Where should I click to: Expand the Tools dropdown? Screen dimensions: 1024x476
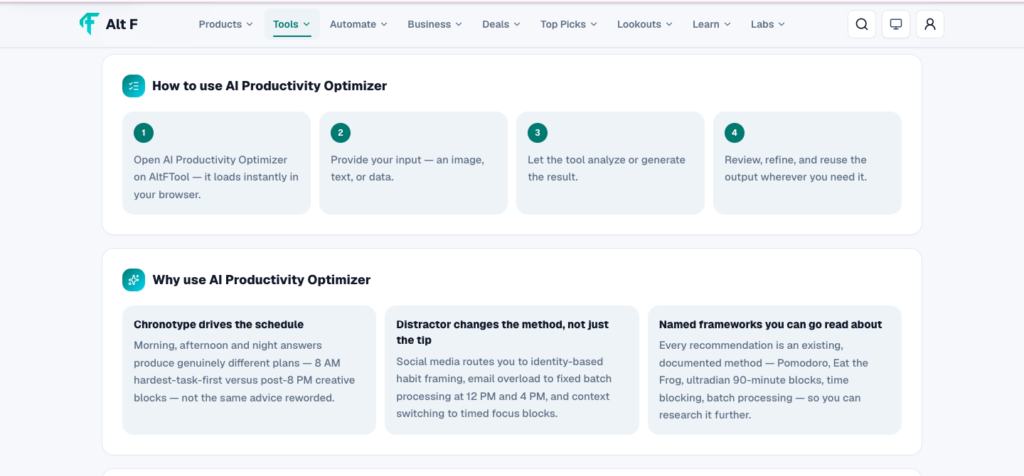291,24
